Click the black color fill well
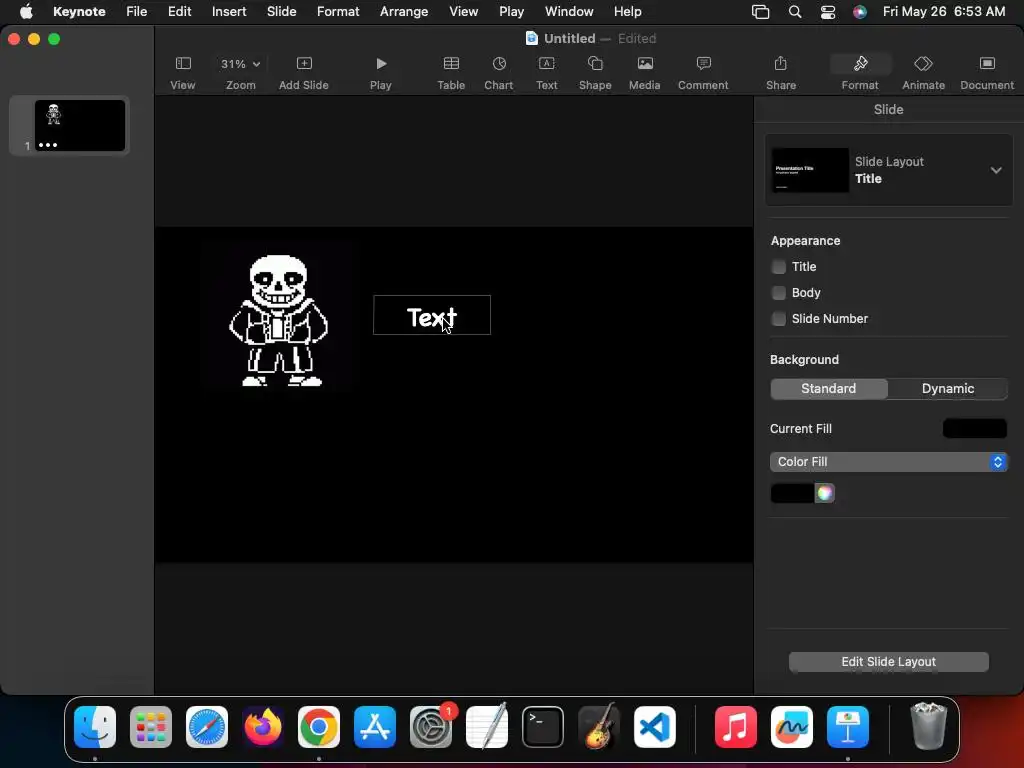This screenshot has width=1024, height=768. 792,493
